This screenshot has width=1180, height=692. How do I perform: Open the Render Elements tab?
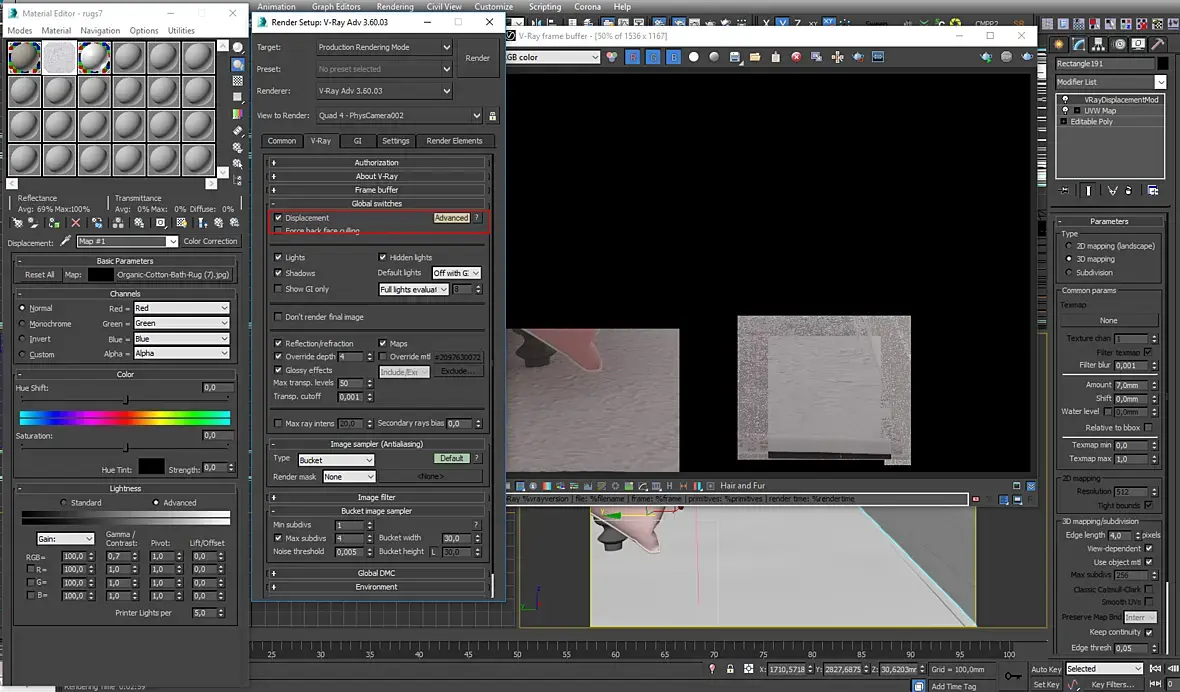(454, 141)
